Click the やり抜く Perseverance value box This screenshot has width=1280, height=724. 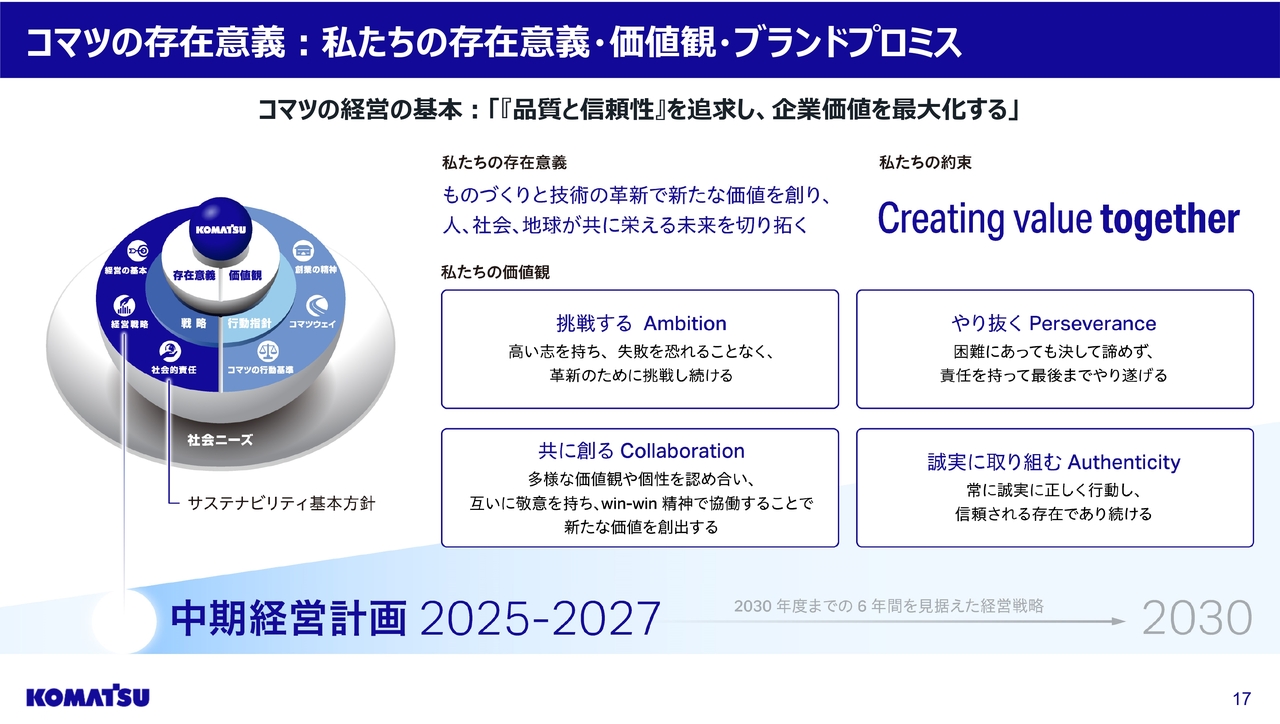pos(1054,349)
